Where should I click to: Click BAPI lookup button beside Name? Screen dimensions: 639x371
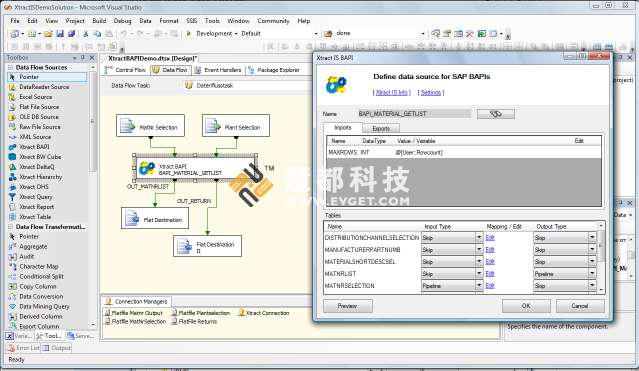tap(496, 114)
